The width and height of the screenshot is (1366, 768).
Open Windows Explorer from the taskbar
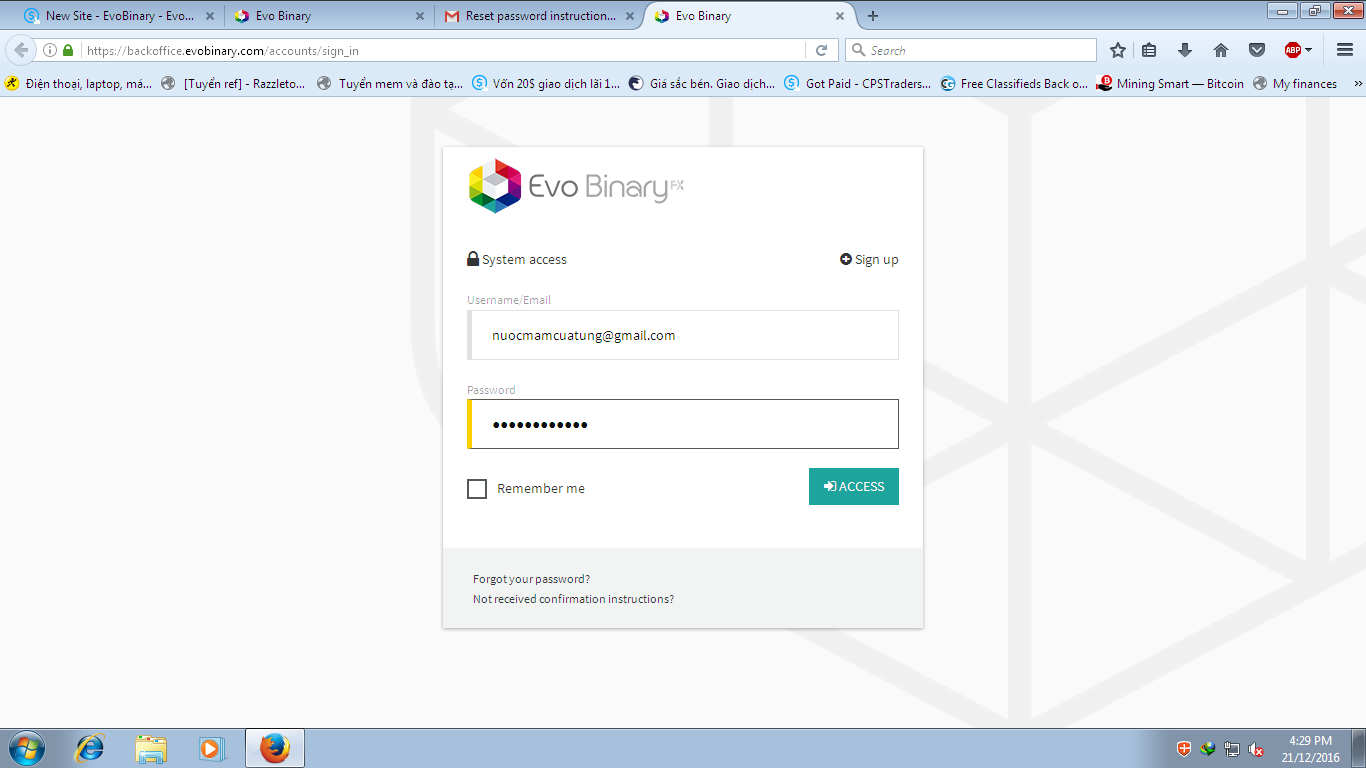151,748
